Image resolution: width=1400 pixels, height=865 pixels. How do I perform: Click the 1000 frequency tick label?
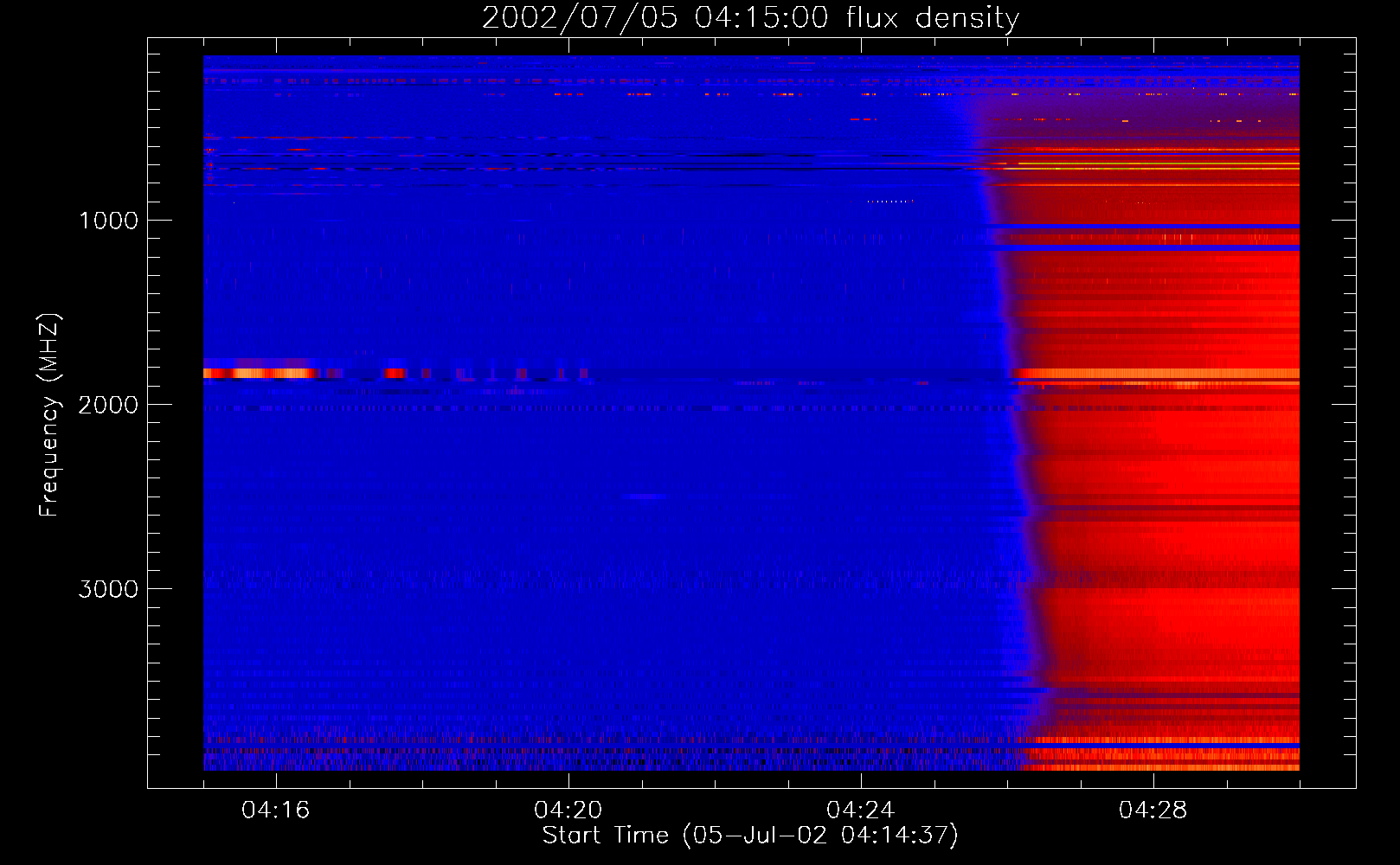point(108,221)
